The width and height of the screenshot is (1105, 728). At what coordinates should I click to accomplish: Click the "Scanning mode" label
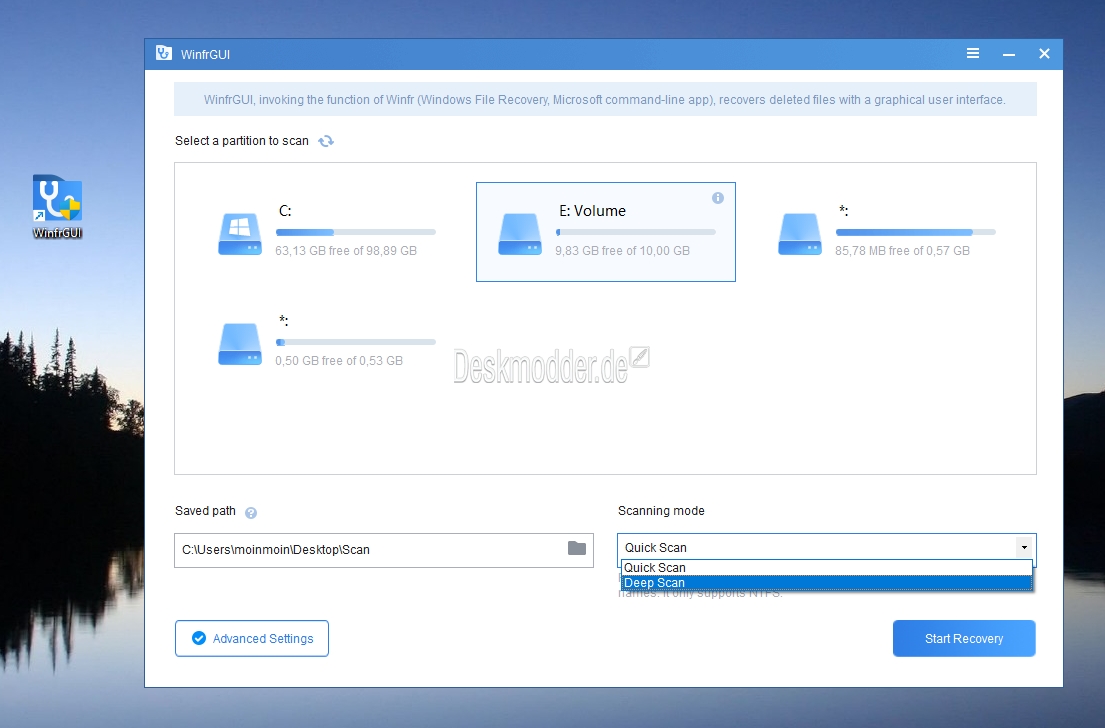pos(661,511)
